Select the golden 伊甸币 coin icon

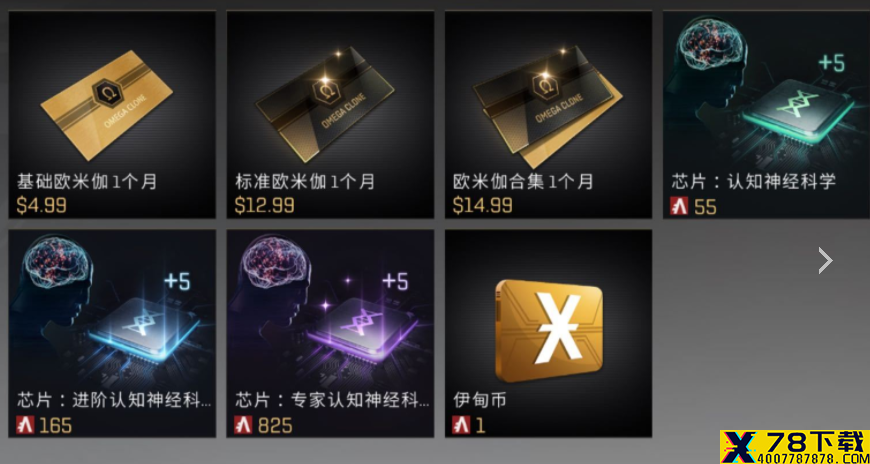coord(549,331)
